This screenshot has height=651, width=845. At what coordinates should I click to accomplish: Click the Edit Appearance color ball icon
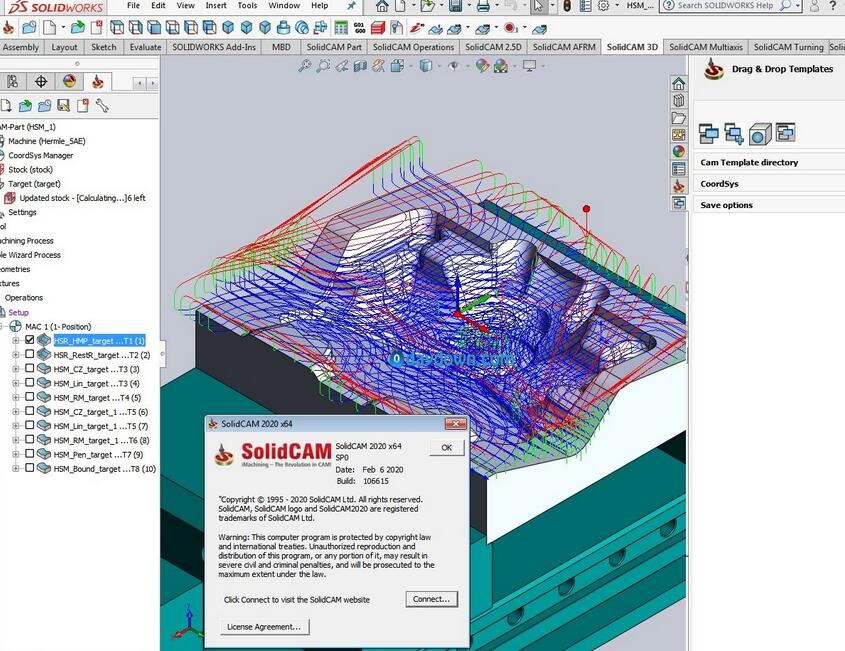tap(482, 66)
